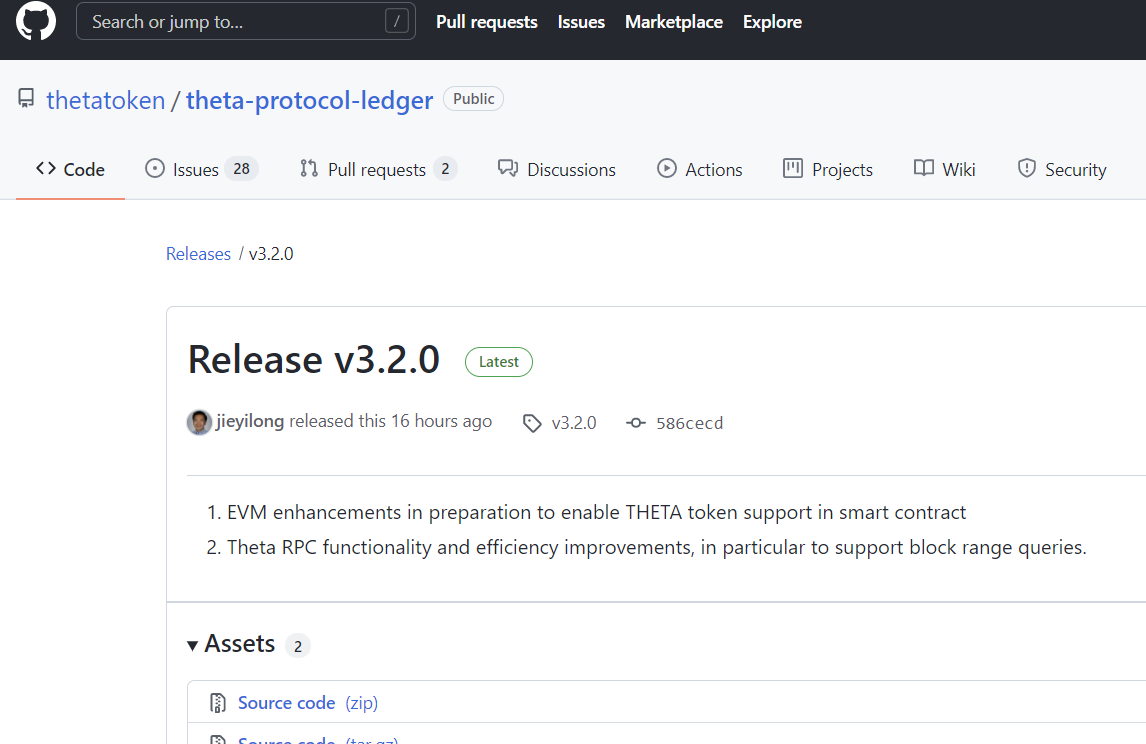Open Pull requests in top navigation bar
The image size is (1146, 744).
point(487,22)
